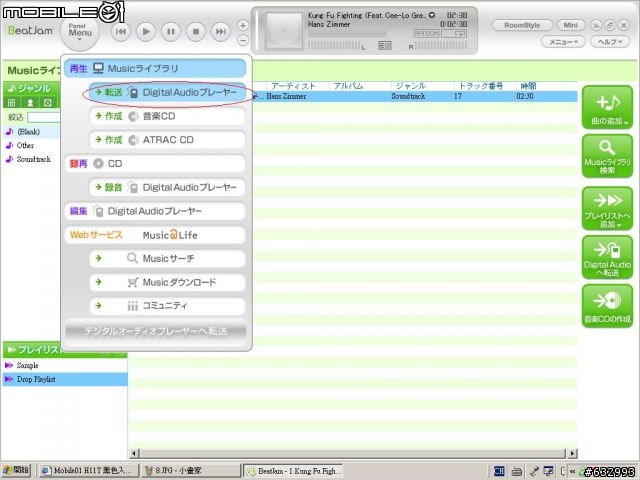This screenshot has height=480, width=640.
Task: Open track title dropdown arrow
Action: point(432,15)
